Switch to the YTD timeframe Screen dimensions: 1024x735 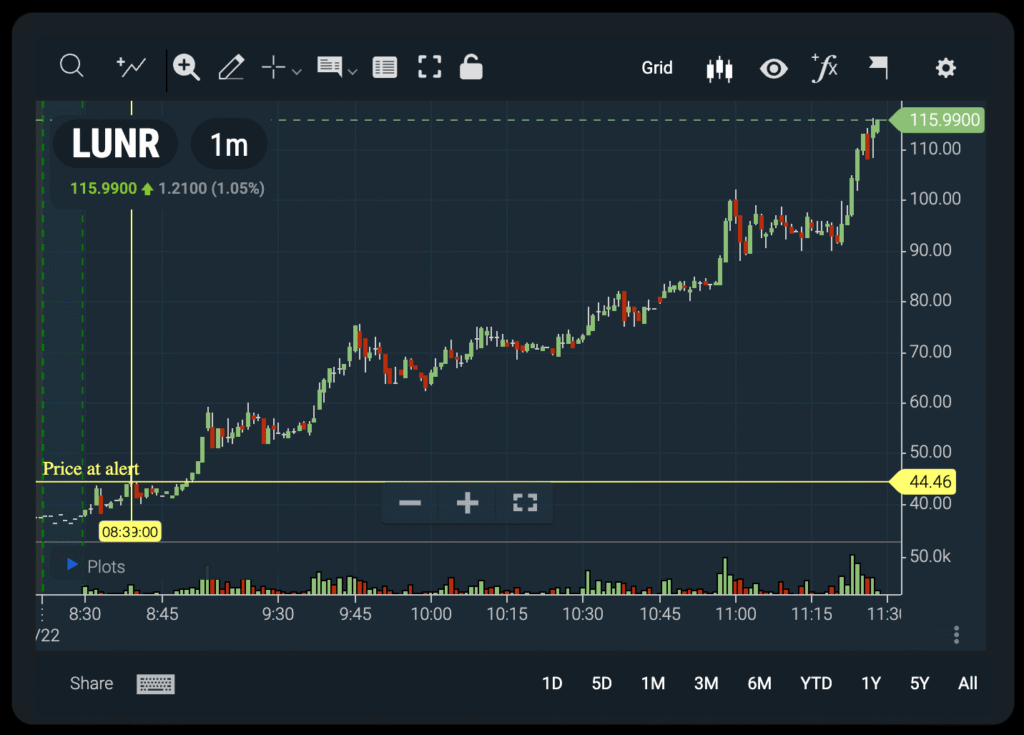[x=816, y=683]
